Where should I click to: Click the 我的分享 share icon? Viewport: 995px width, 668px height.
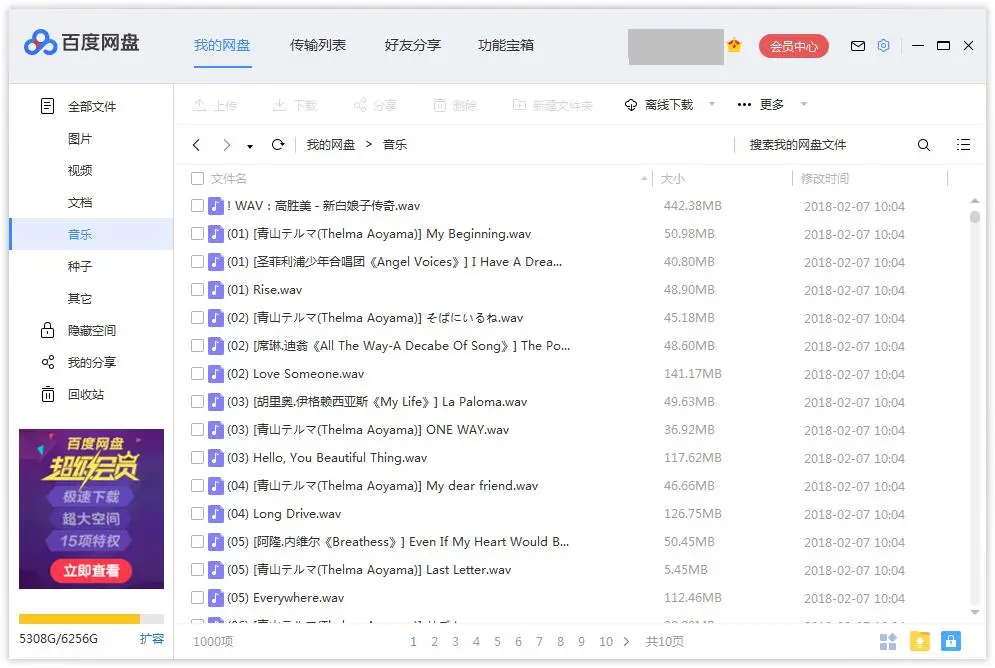click(x=48, y=362)
